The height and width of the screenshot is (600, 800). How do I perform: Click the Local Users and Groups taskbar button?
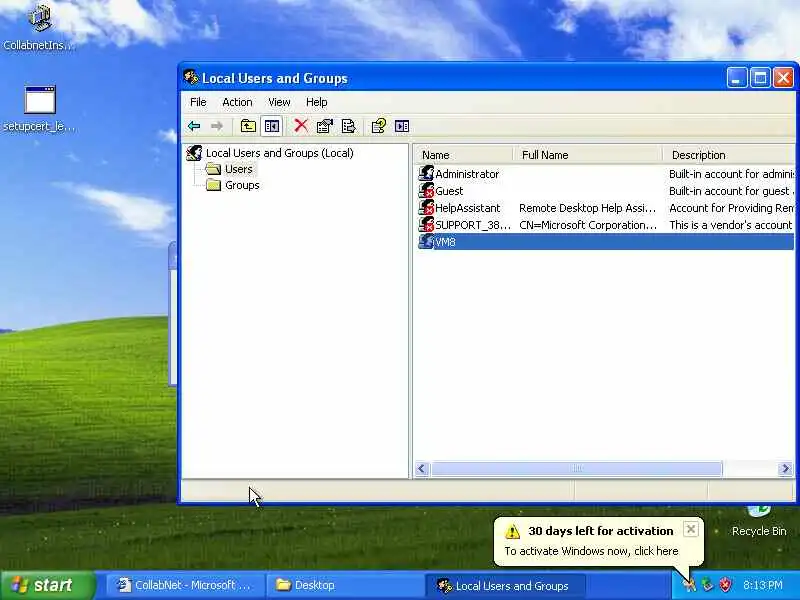pos(505,585)
